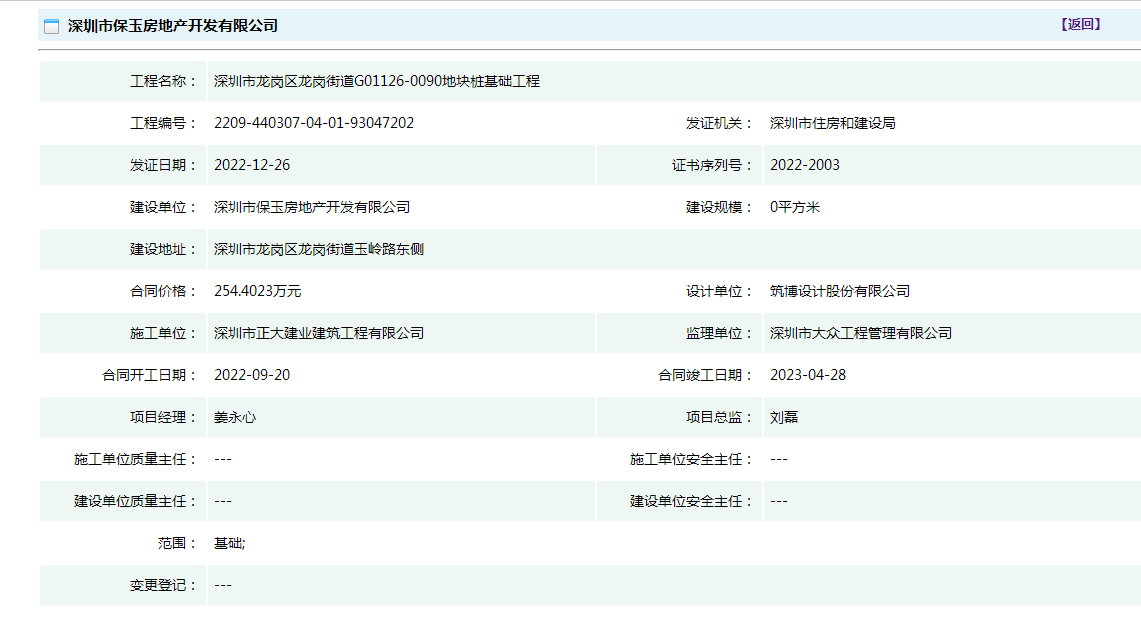This screenshot has height=619, width=1141.
Task: Select contractor 深圳市正大建业建筑工程有限公司
Action: (319, 333)
